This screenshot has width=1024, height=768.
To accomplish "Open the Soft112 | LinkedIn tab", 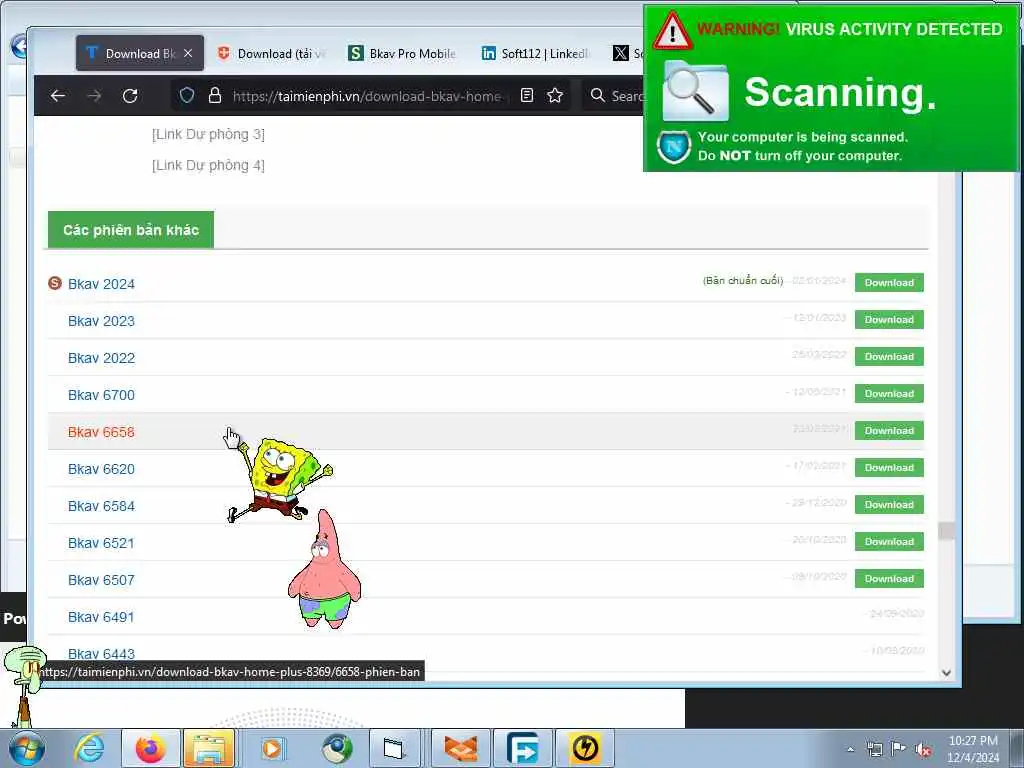I will (x=536, y=54).
